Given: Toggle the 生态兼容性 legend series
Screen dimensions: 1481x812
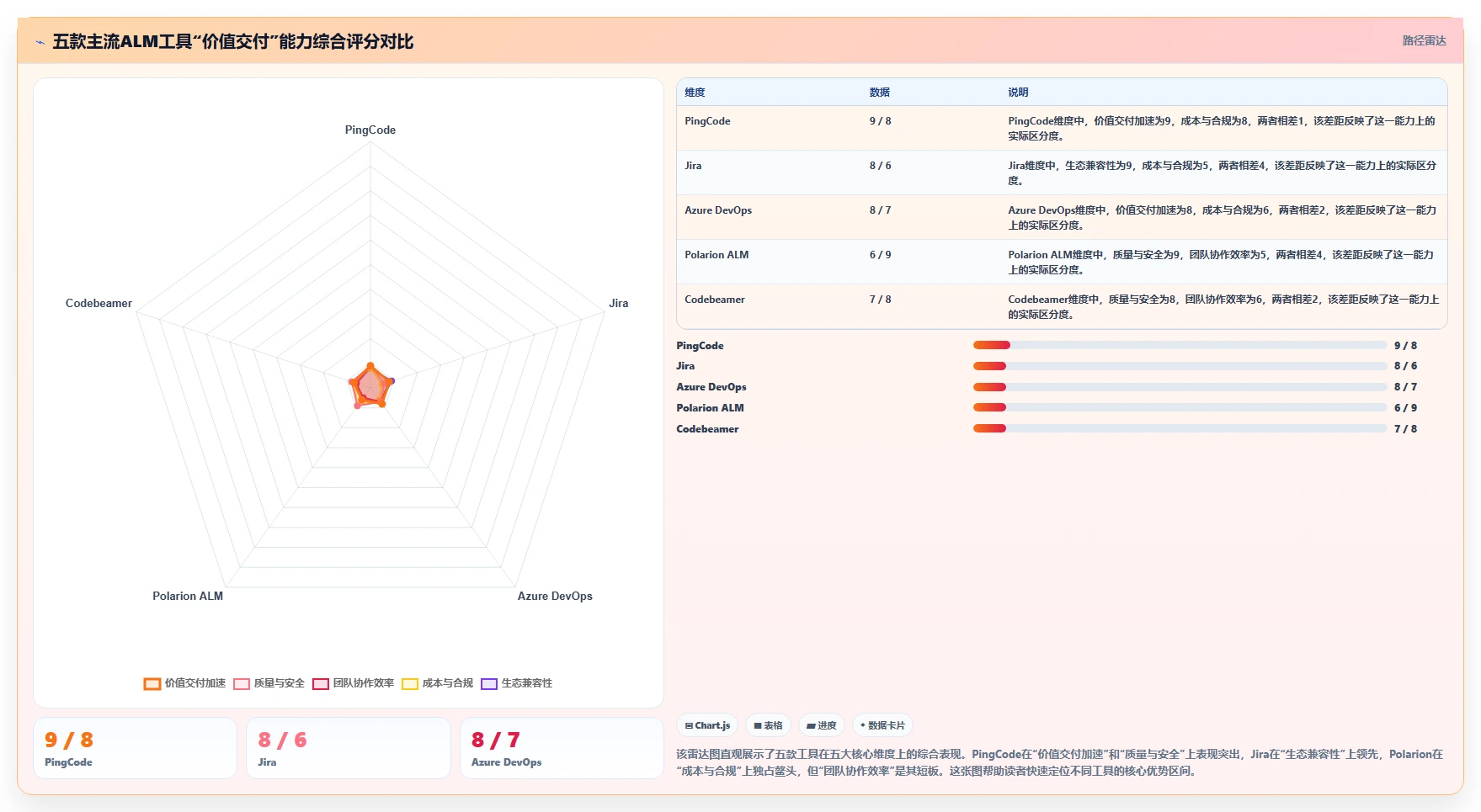Looking at the screenshot, I should coord(516,683).
